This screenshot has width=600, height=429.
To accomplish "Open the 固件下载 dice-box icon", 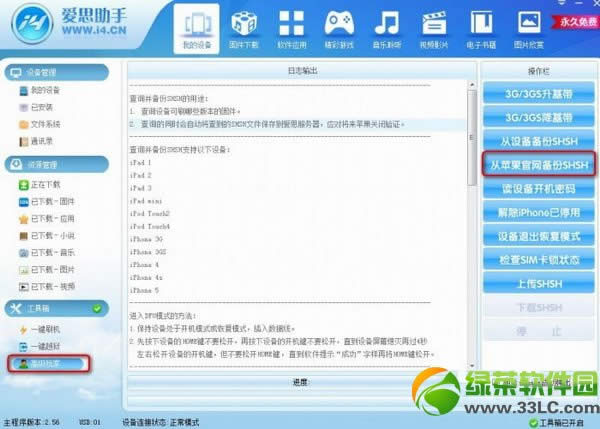I will point(244,29).
